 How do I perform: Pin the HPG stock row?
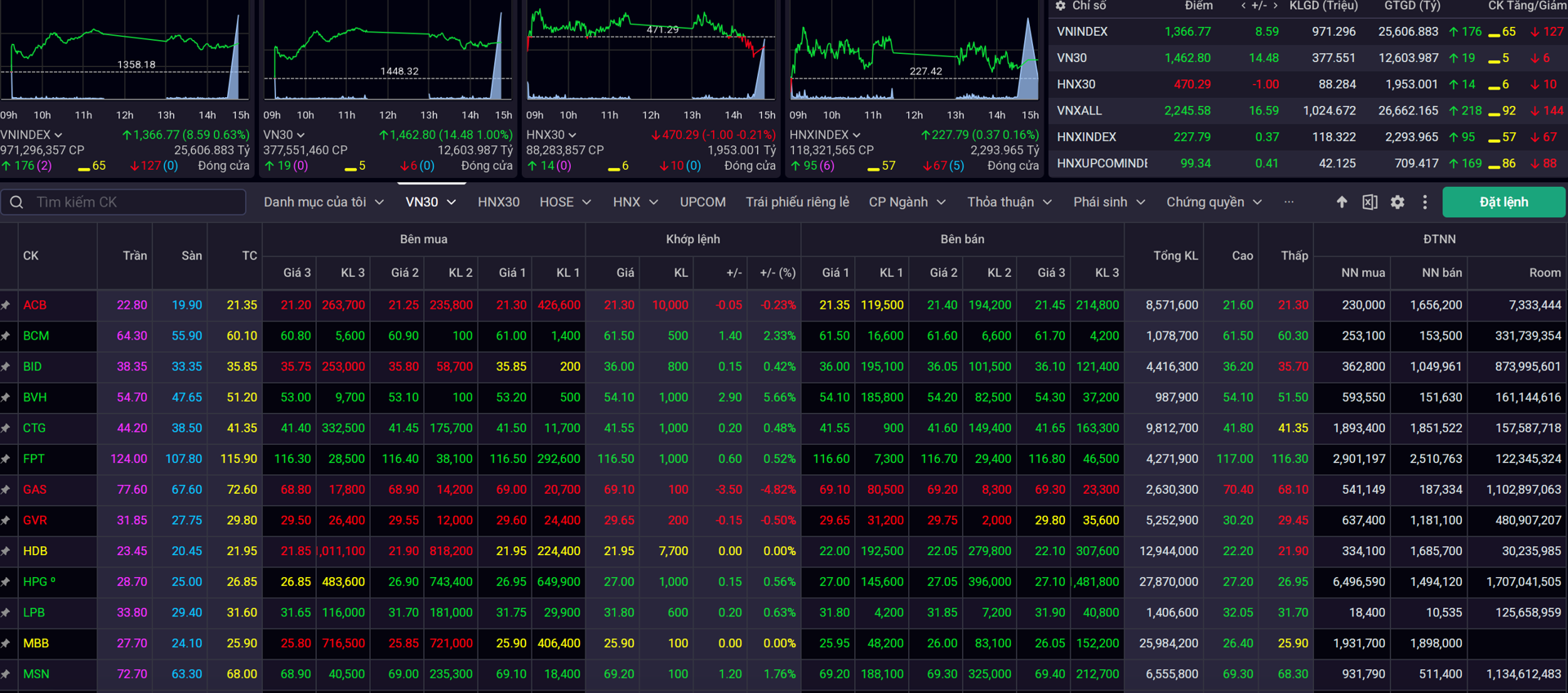[6, 582]
